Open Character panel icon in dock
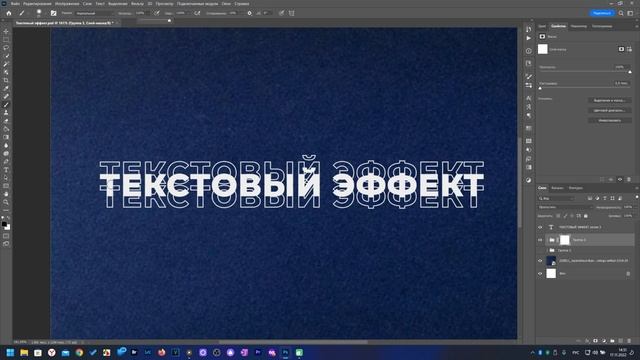This screenshot has height=360, width=640. (529, 98)
